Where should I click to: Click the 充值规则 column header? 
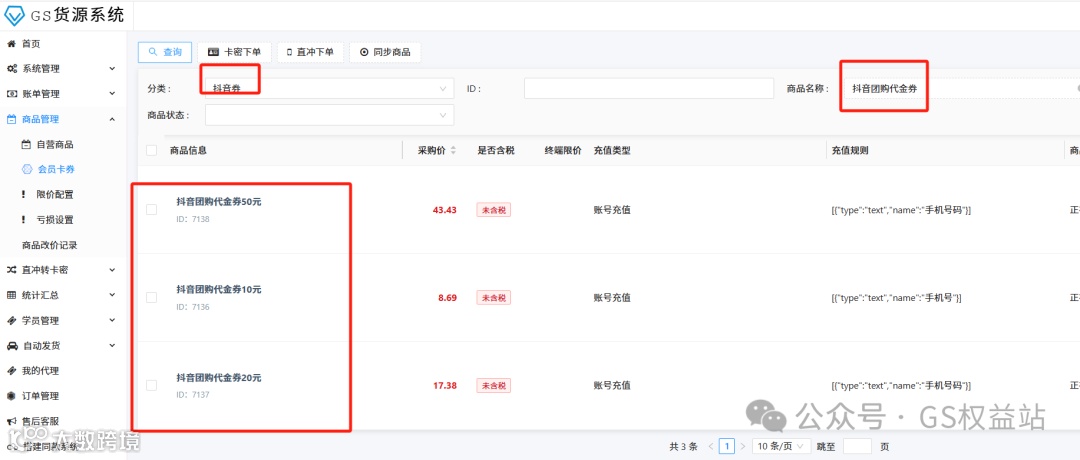pyautogui.click(x=850, y=151)
